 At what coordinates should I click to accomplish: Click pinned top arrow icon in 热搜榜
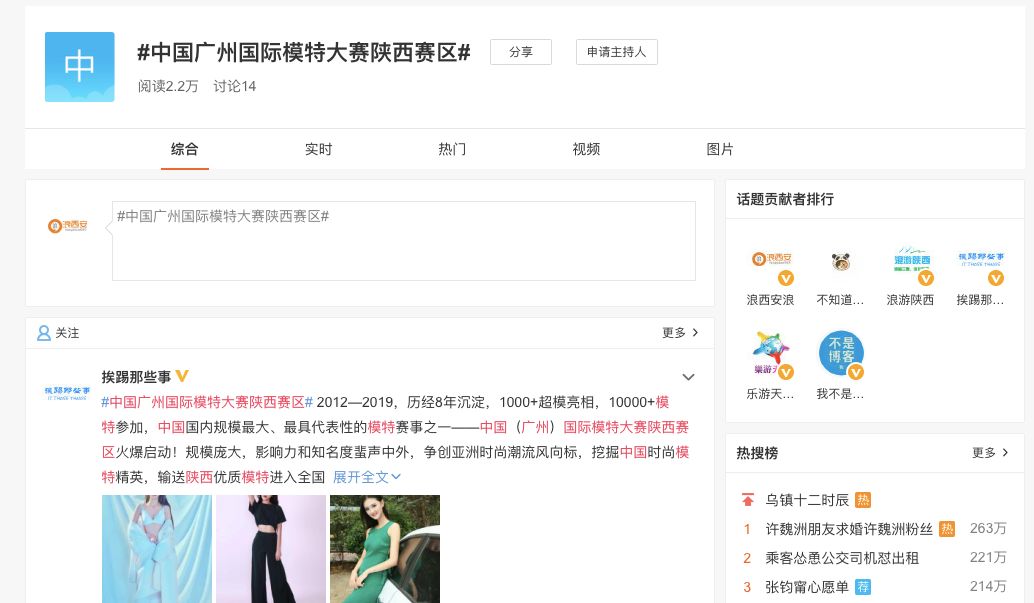coord(747,500)
